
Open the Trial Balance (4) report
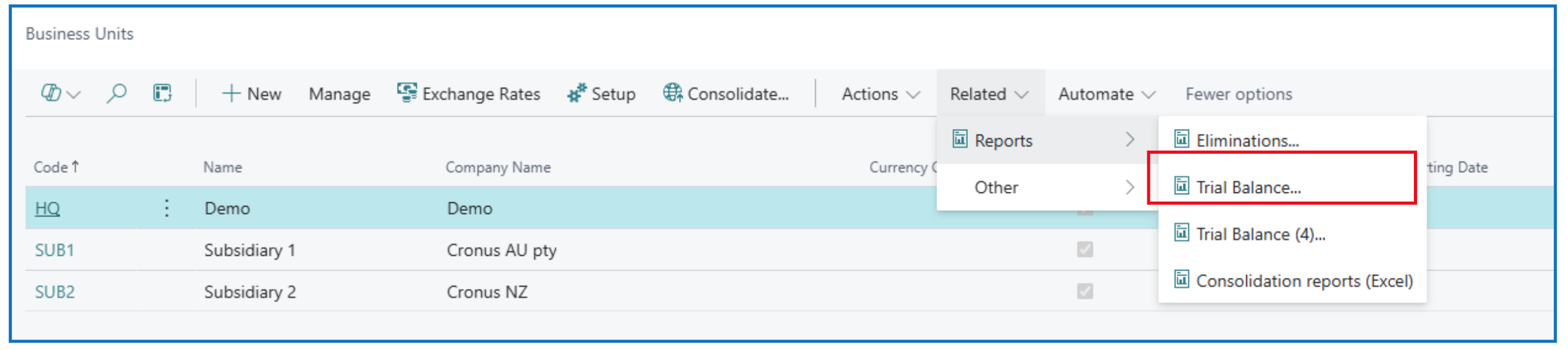click(x=1260, y=235)
